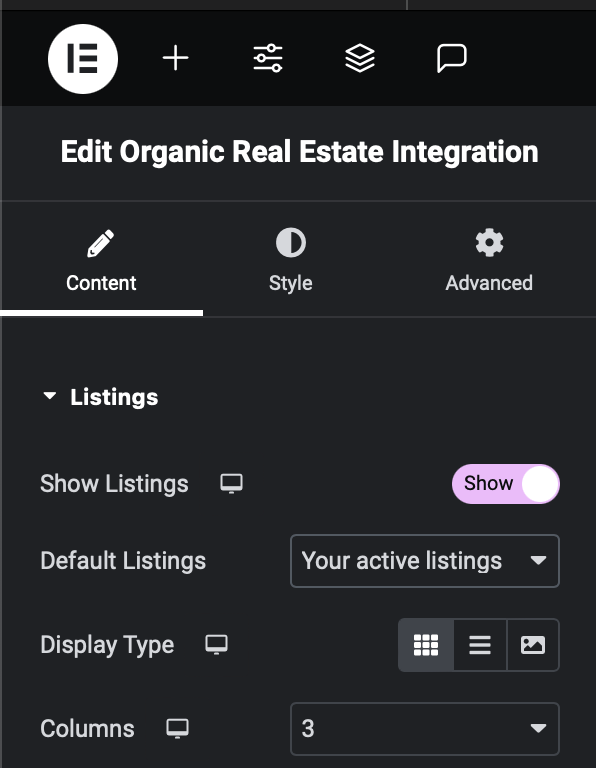Select the Content tab
596x768 pixels.
tap(101, 260)
